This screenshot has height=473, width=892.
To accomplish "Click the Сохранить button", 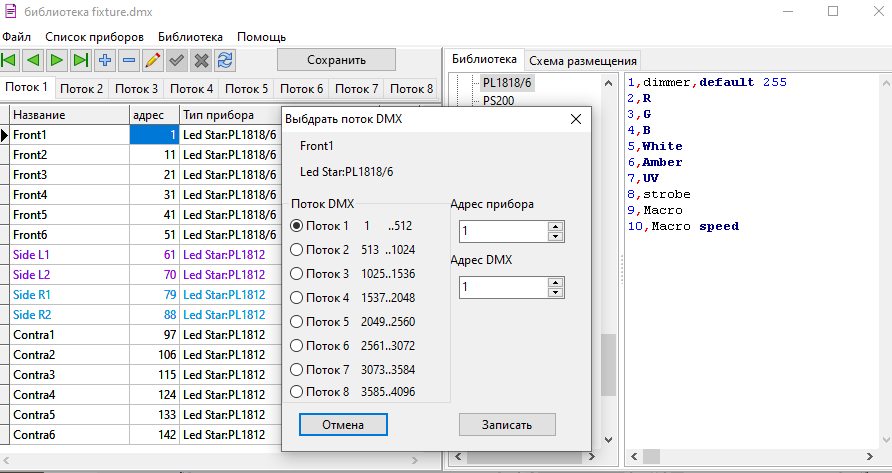I will pos(336,60).
